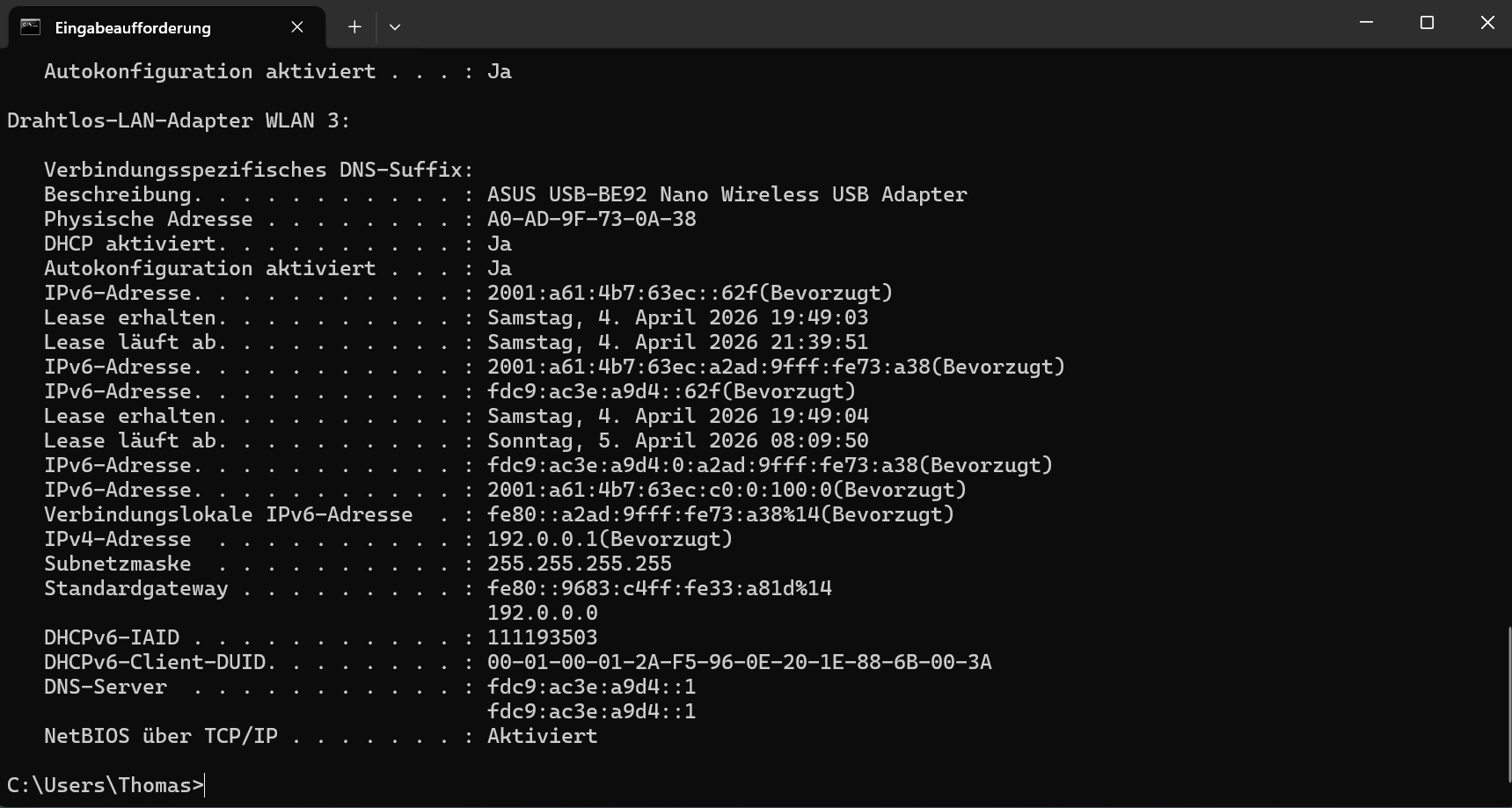Click the DHCPv6-Client-DUID value
Image resolution: width=1512 pixels, height=808 pixels.
click(x=739, y=662)
